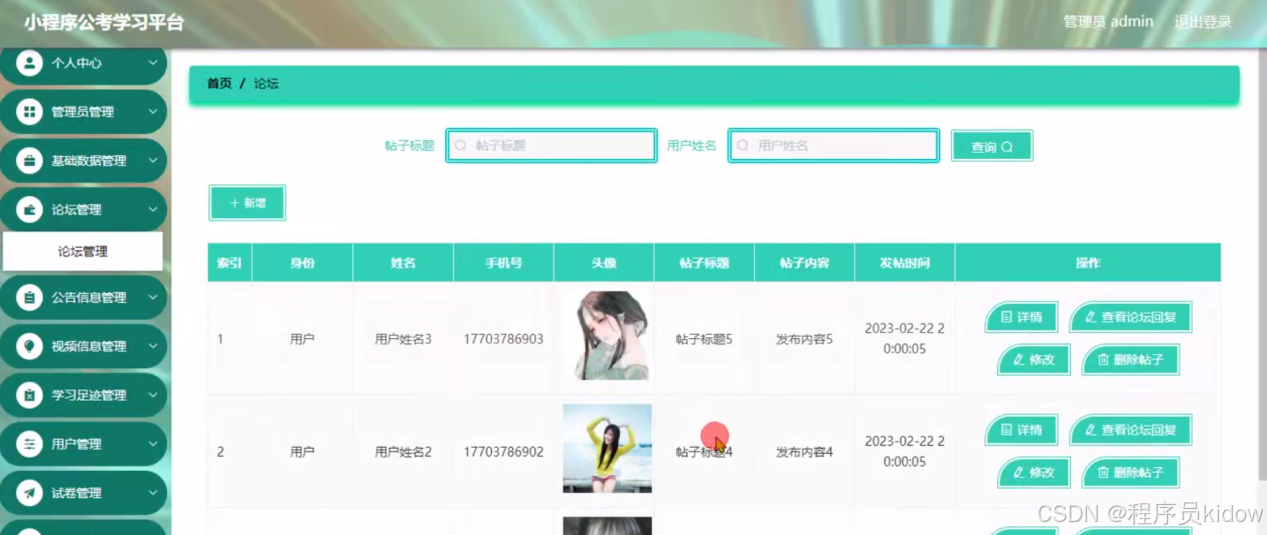
Task: Click the 试卷管理 paper-plane icon
Action: 30,493
